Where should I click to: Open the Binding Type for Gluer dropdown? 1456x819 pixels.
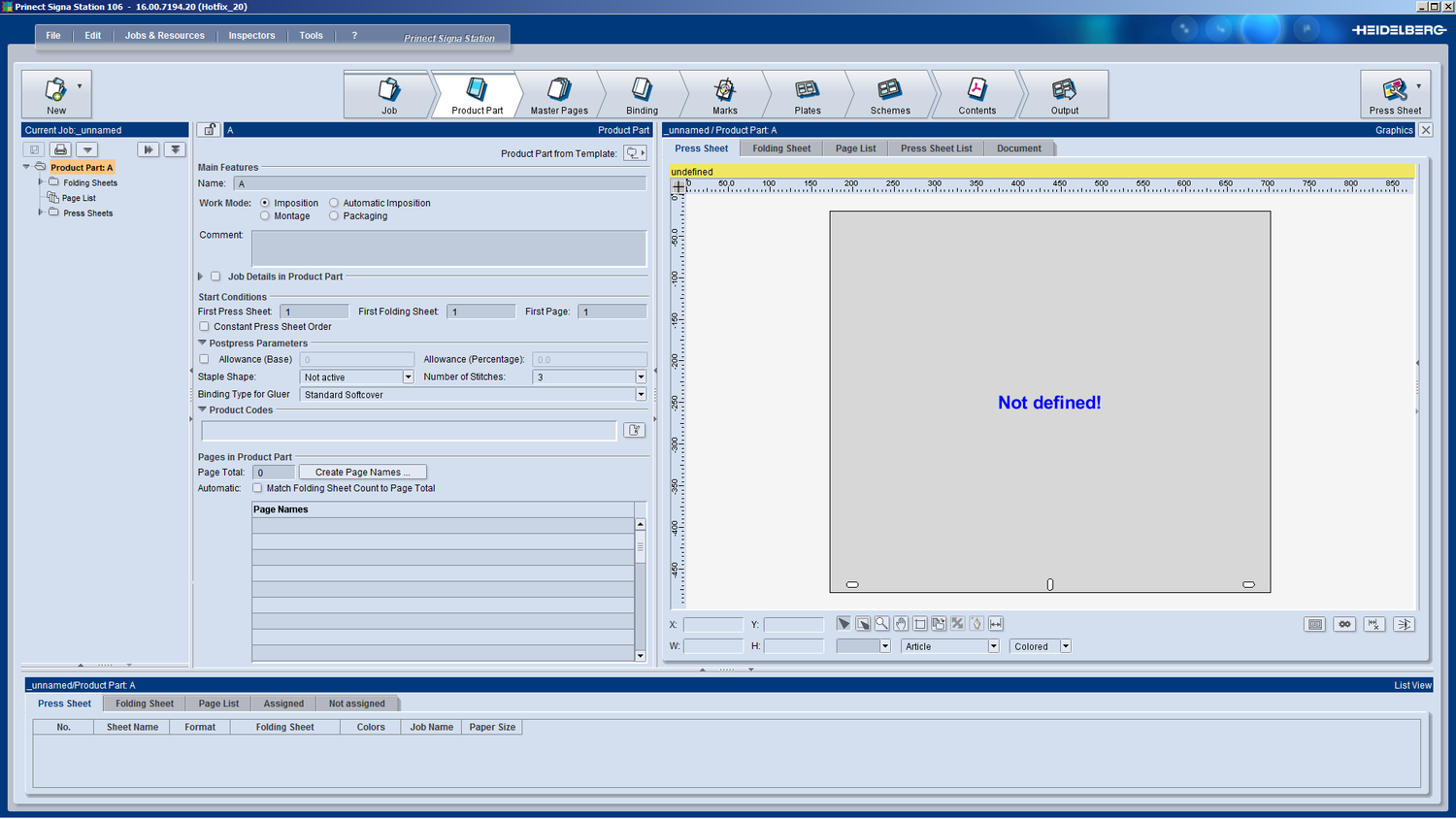pos(473,394)
